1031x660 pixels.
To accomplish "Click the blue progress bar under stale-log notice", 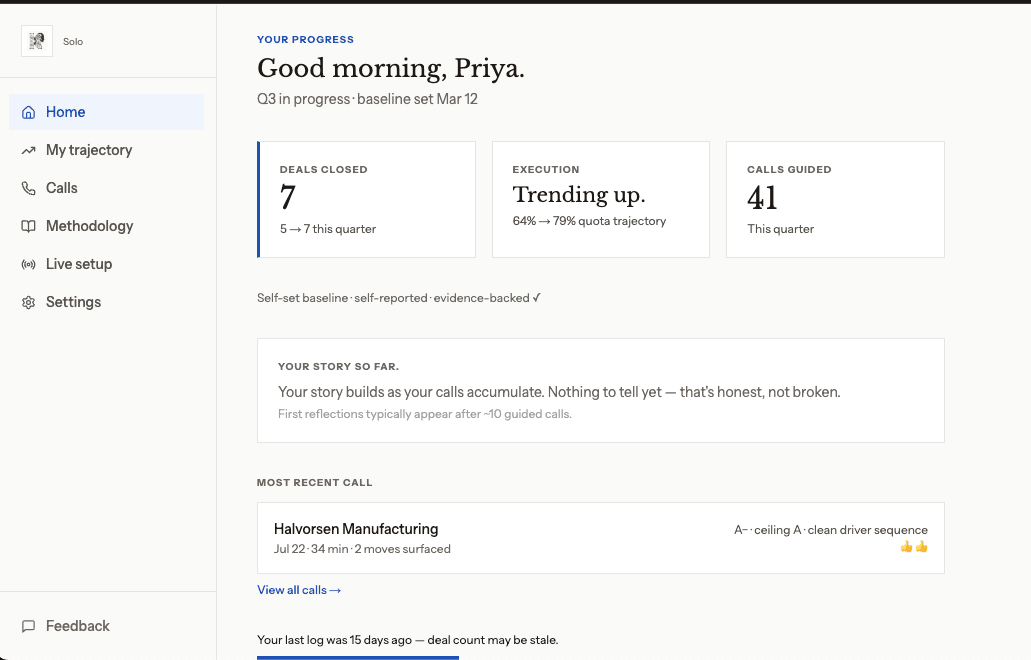I will (x=358, y=657).
